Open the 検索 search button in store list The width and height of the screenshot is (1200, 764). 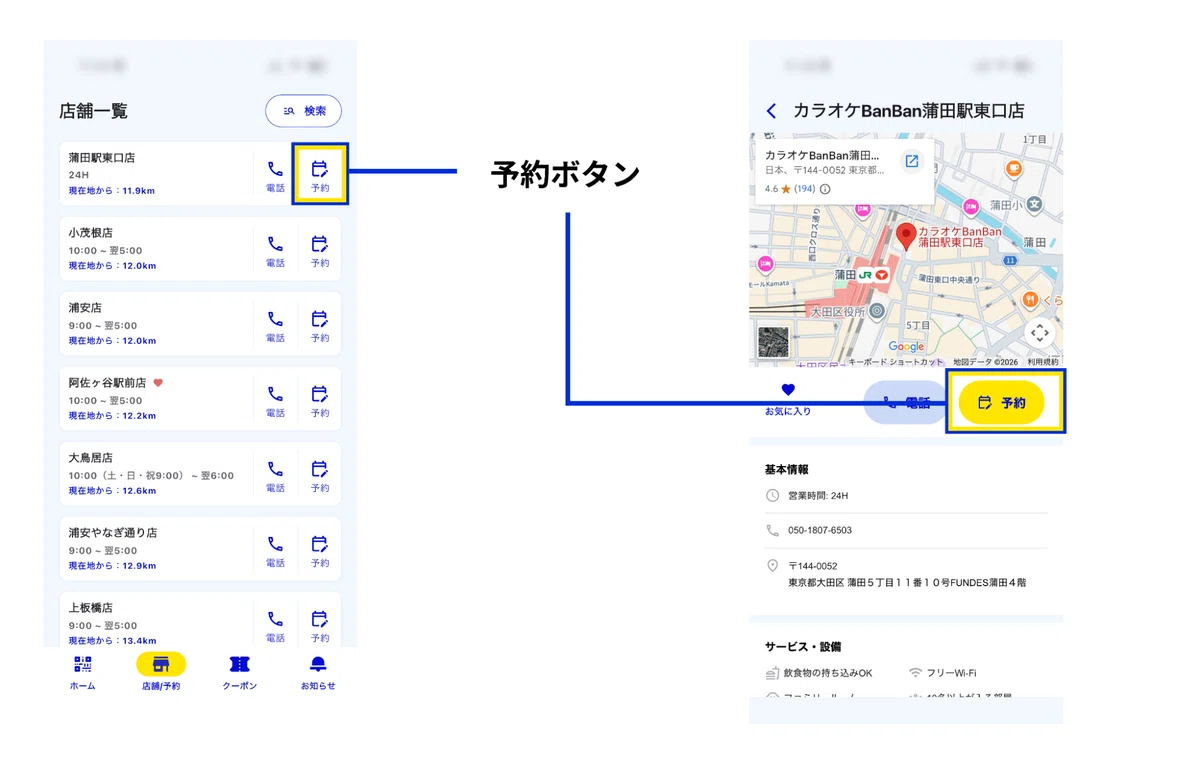point(303,111)
